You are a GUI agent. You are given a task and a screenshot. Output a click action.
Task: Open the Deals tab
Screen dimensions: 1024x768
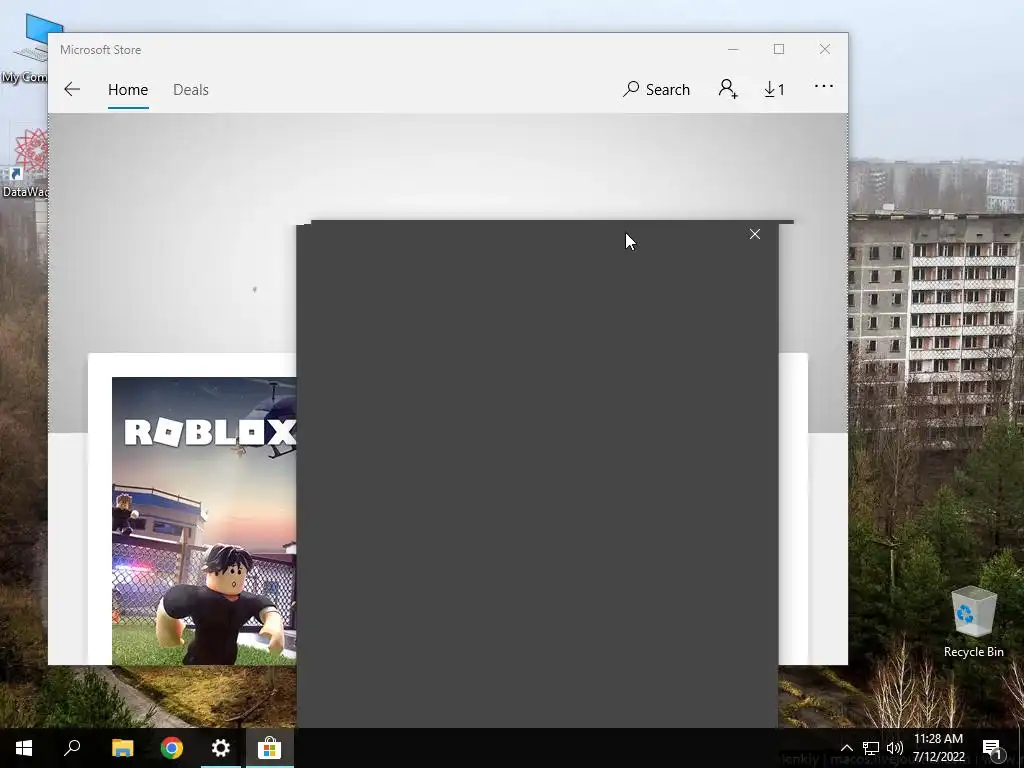191,89
